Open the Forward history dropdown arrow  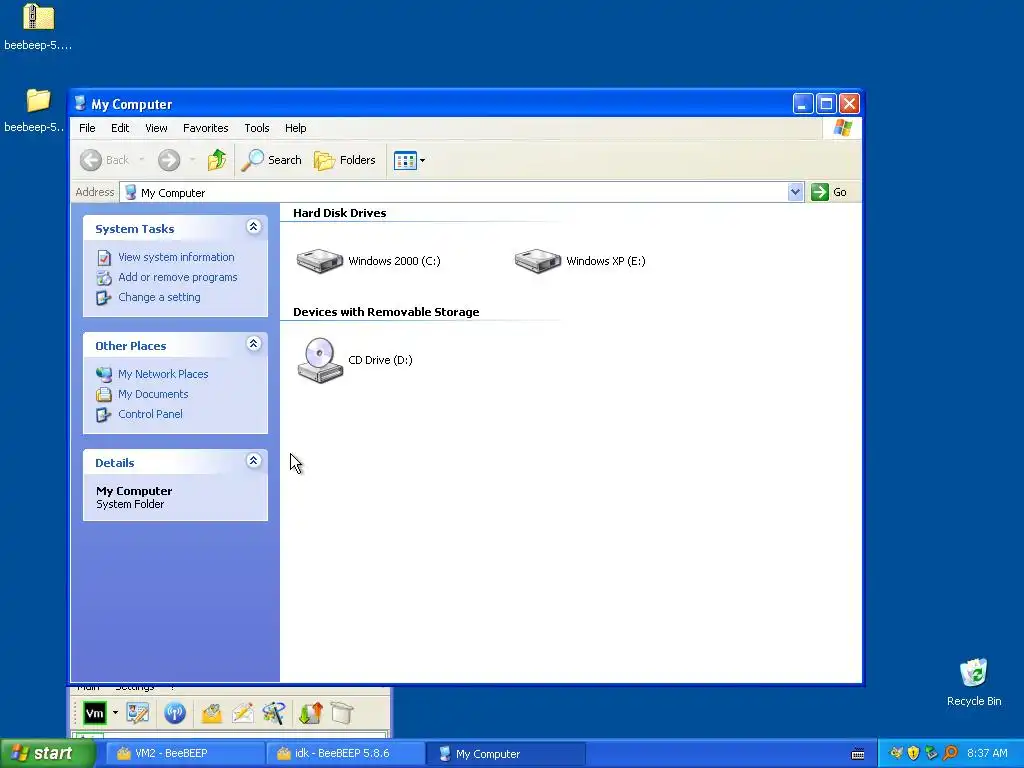[192, 160]
